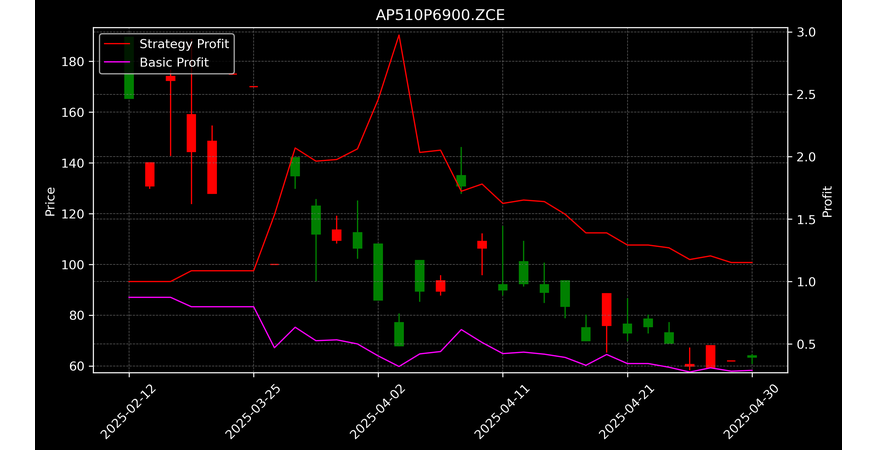Click the Price axis label
The width and height of the screenshot is (878, 450).
(50, 201)
